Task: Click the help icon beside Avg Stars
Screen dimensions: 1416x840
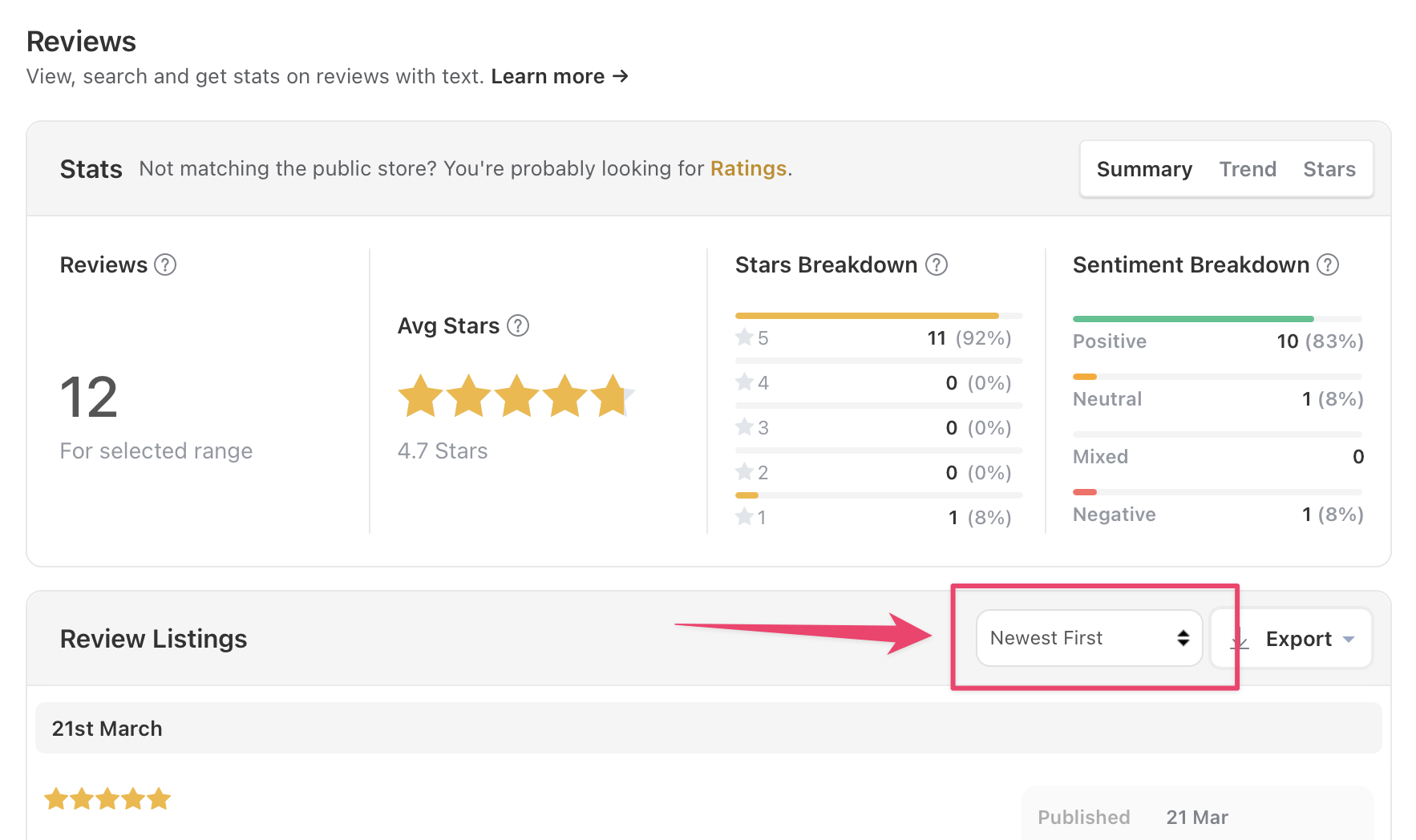Action: coord(518,325)
